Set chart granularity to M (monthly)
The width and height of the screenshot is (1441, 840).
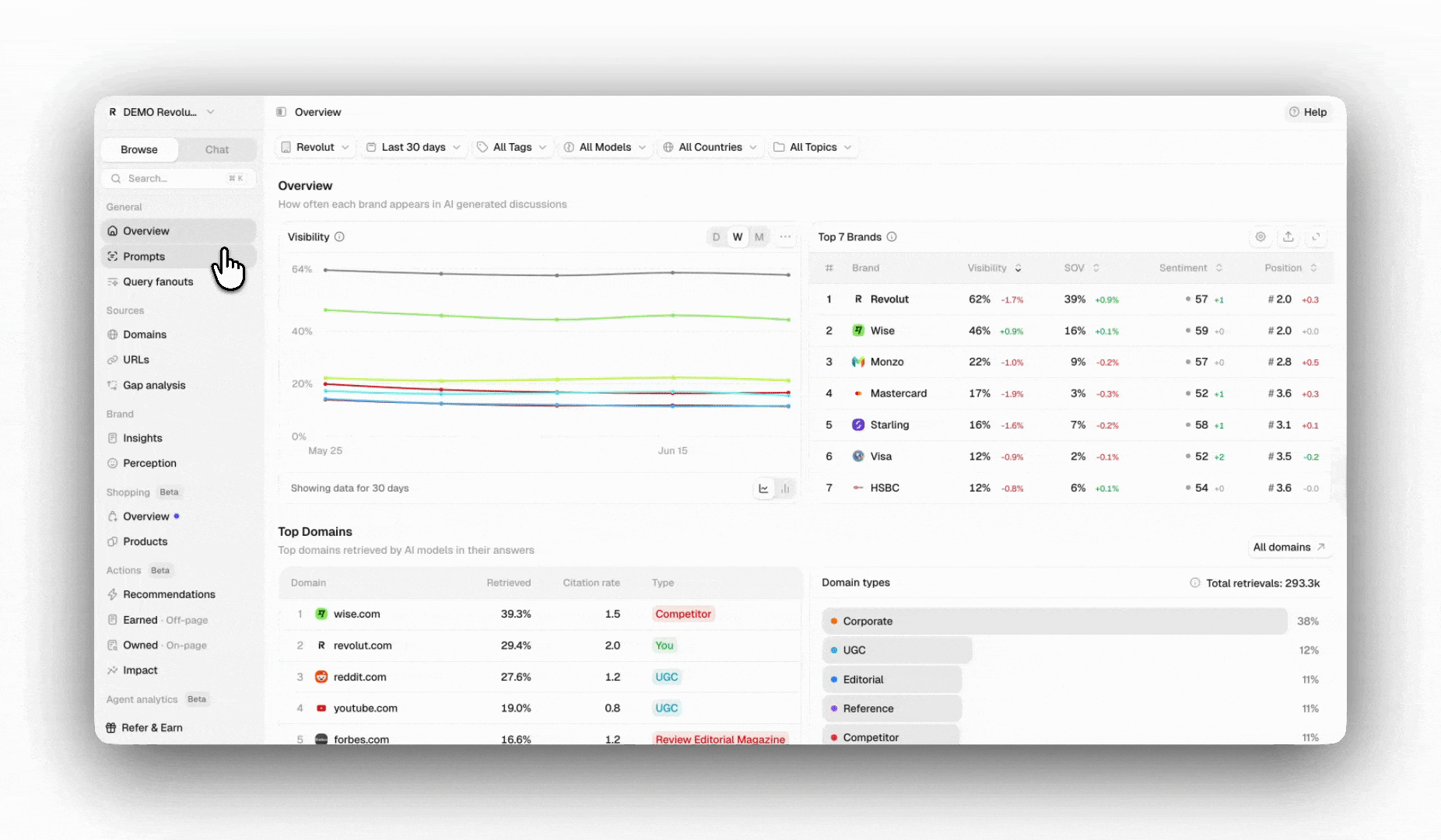point(759,237)
